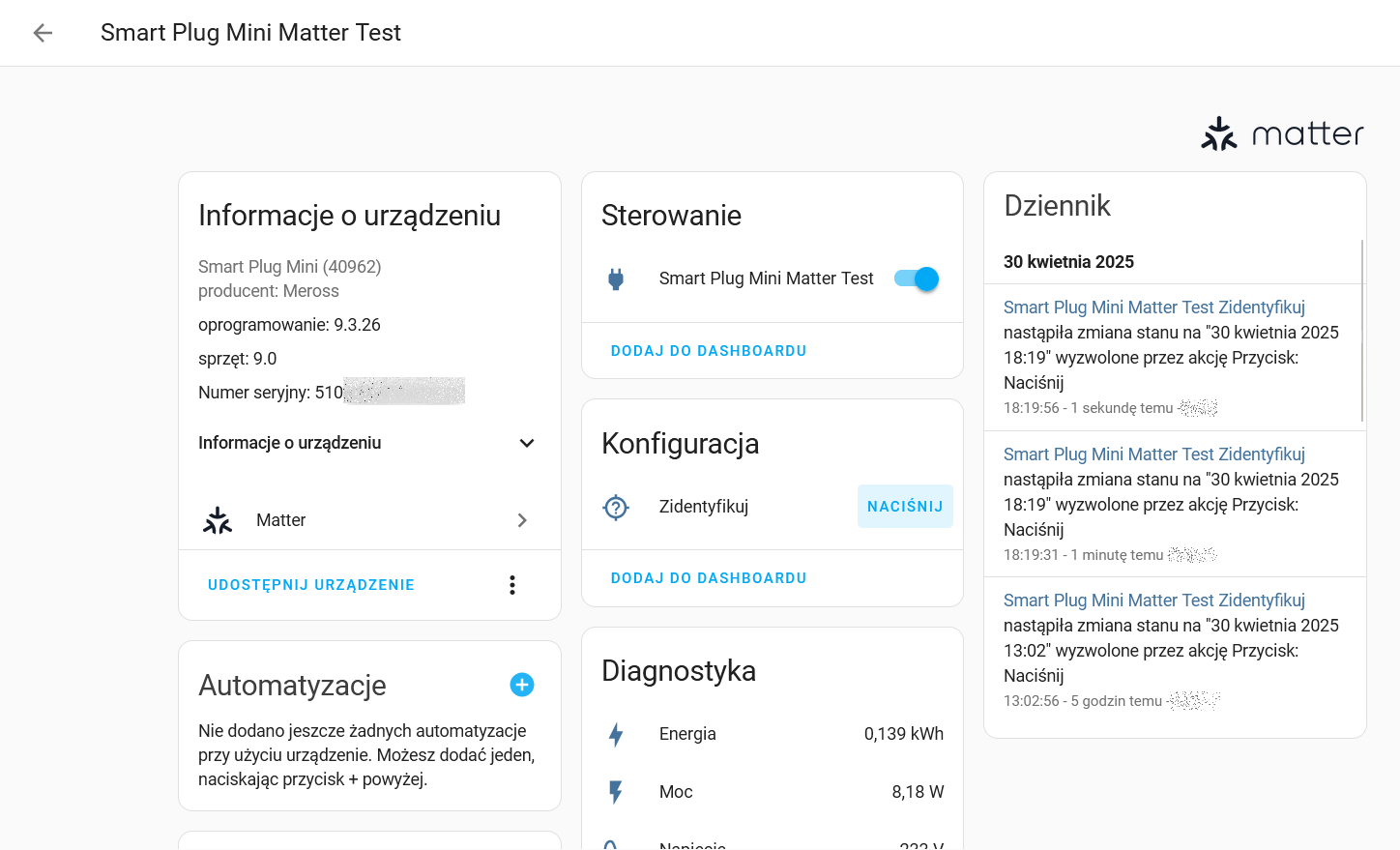
Task: Expand the Informacje o urządzeniu section
Action: [x=369, y=443]
